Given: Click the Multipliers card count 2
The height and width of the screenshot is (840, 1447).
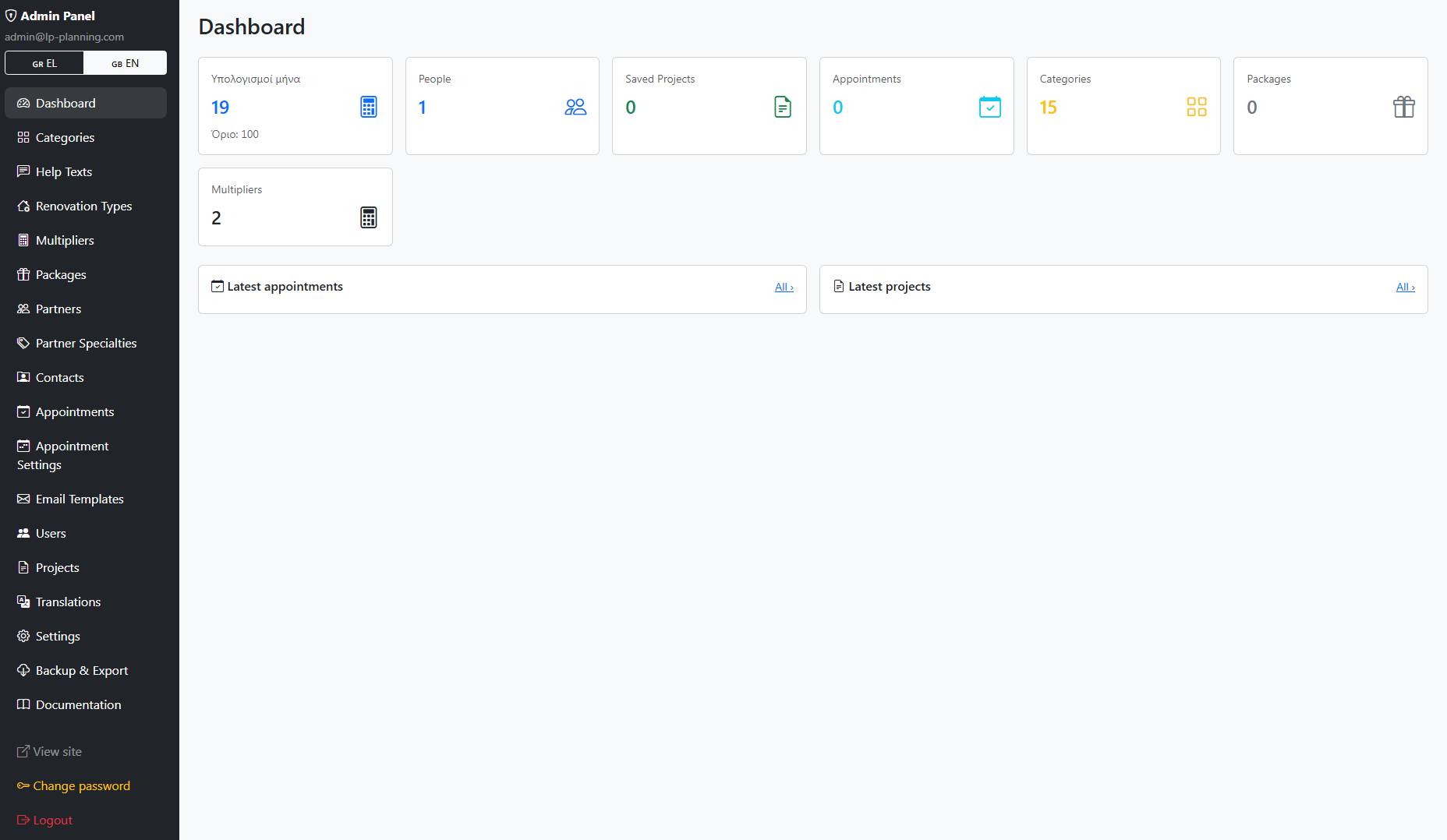Looking at the screenshot, I should 217,218.
